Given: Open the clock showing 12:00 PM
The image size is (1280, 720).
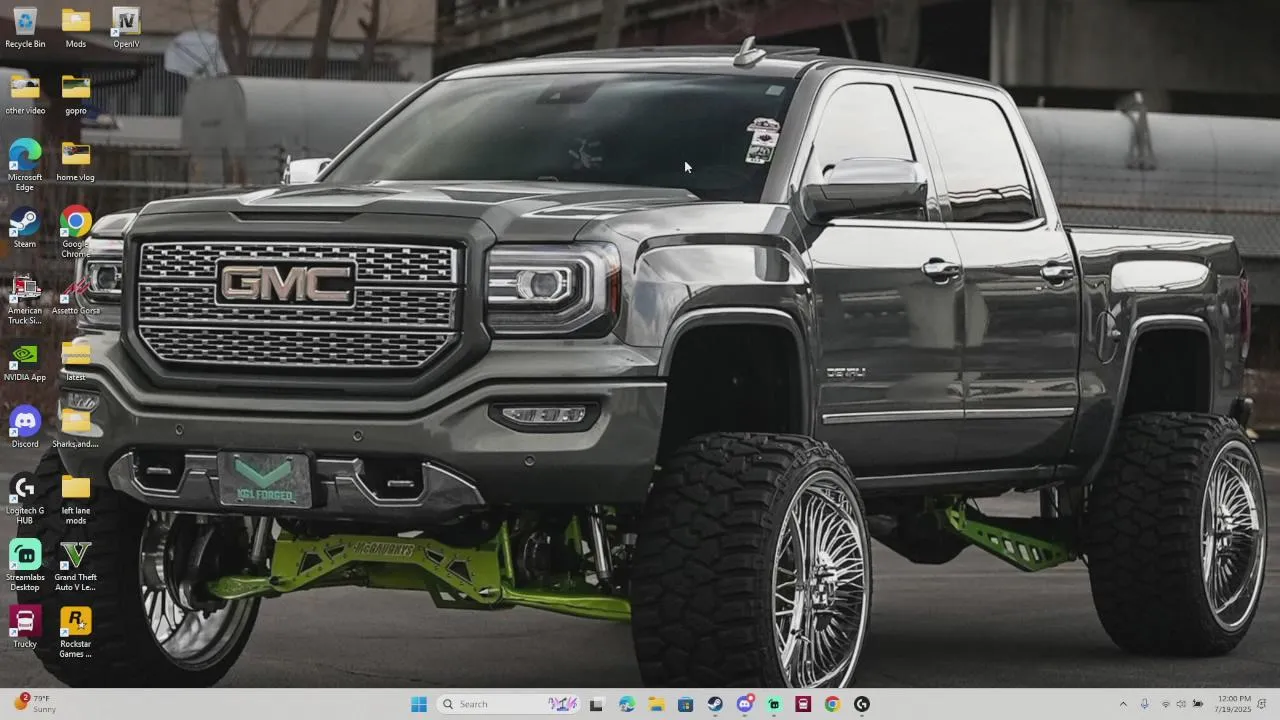Looking at the screenshot, I should click(x=1234, y=704).
